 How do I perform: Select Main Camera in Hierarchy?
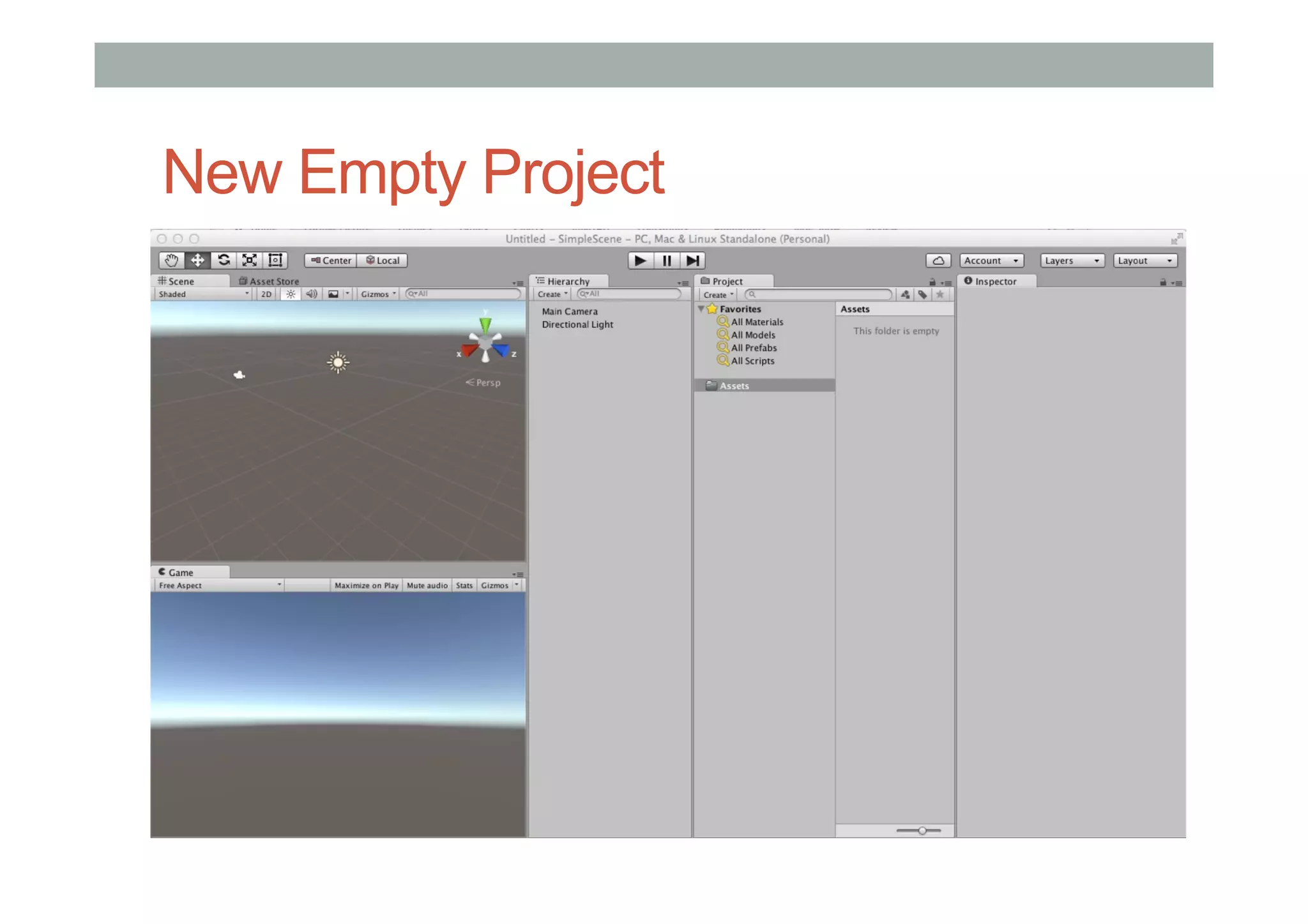[x=570, y=312]
